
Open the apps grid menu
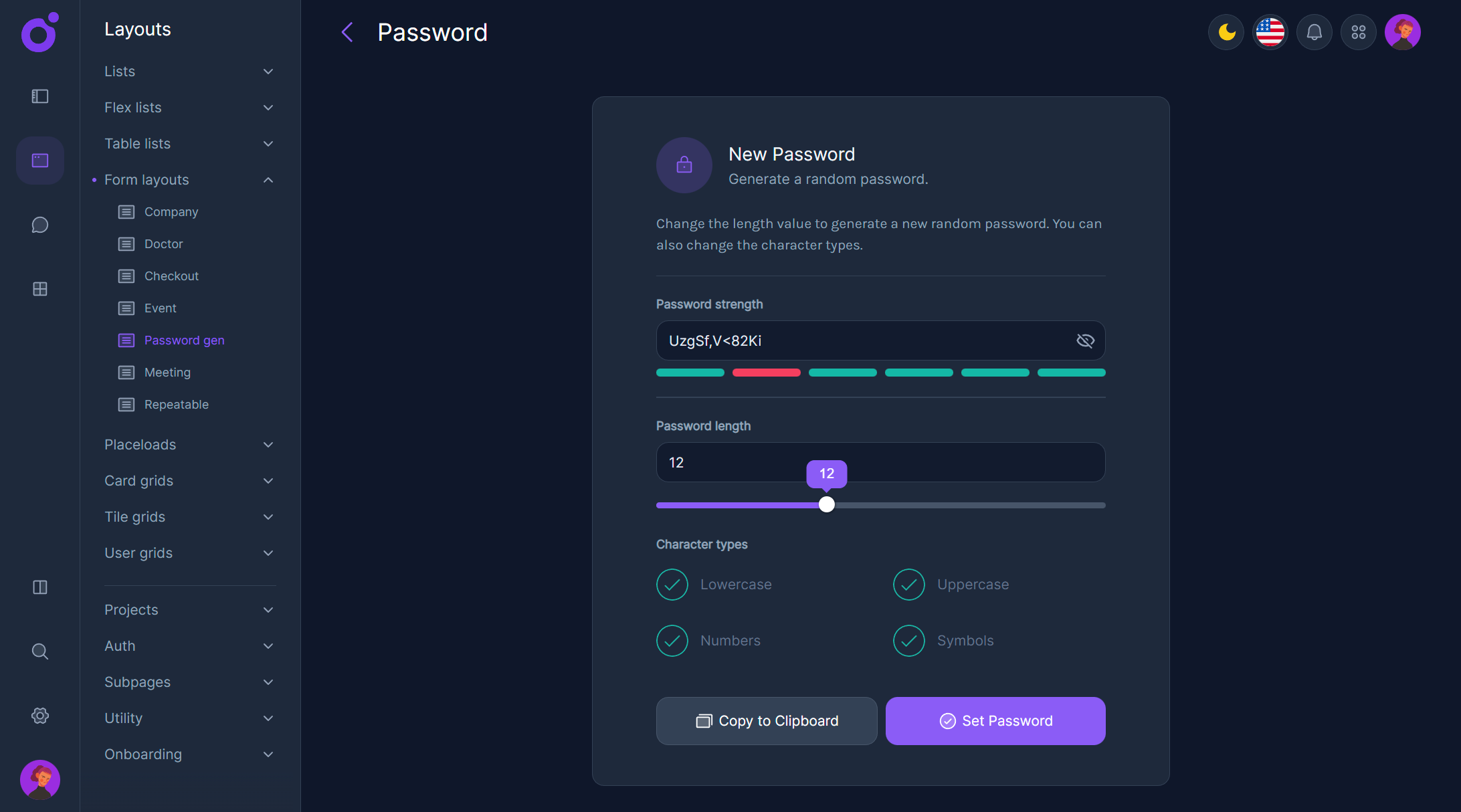[x=1359, y=32]
